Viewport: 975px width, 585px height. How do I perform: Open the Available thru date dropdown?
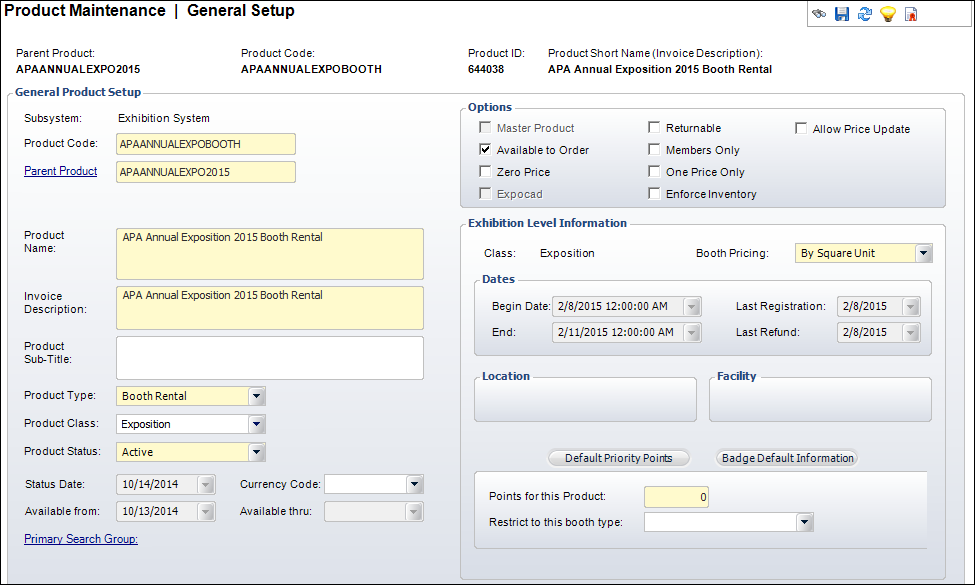tap(414, 512)
